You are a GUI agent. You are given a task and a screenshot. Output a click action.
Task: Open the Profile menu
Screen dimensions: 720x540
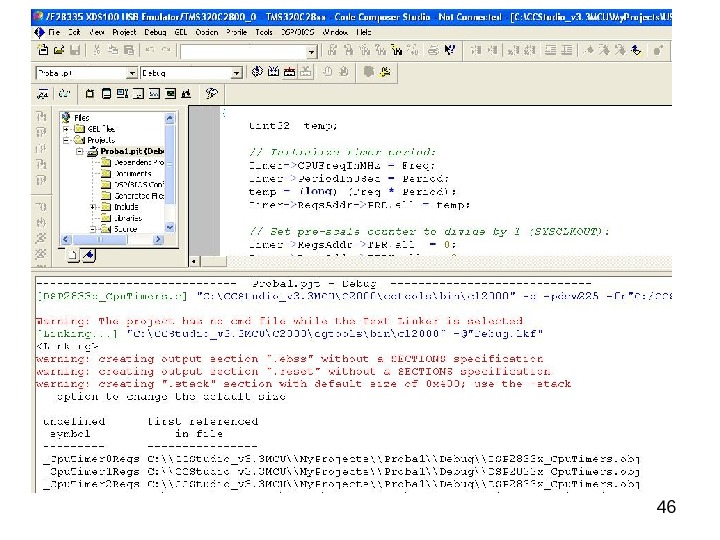(236, 32)
